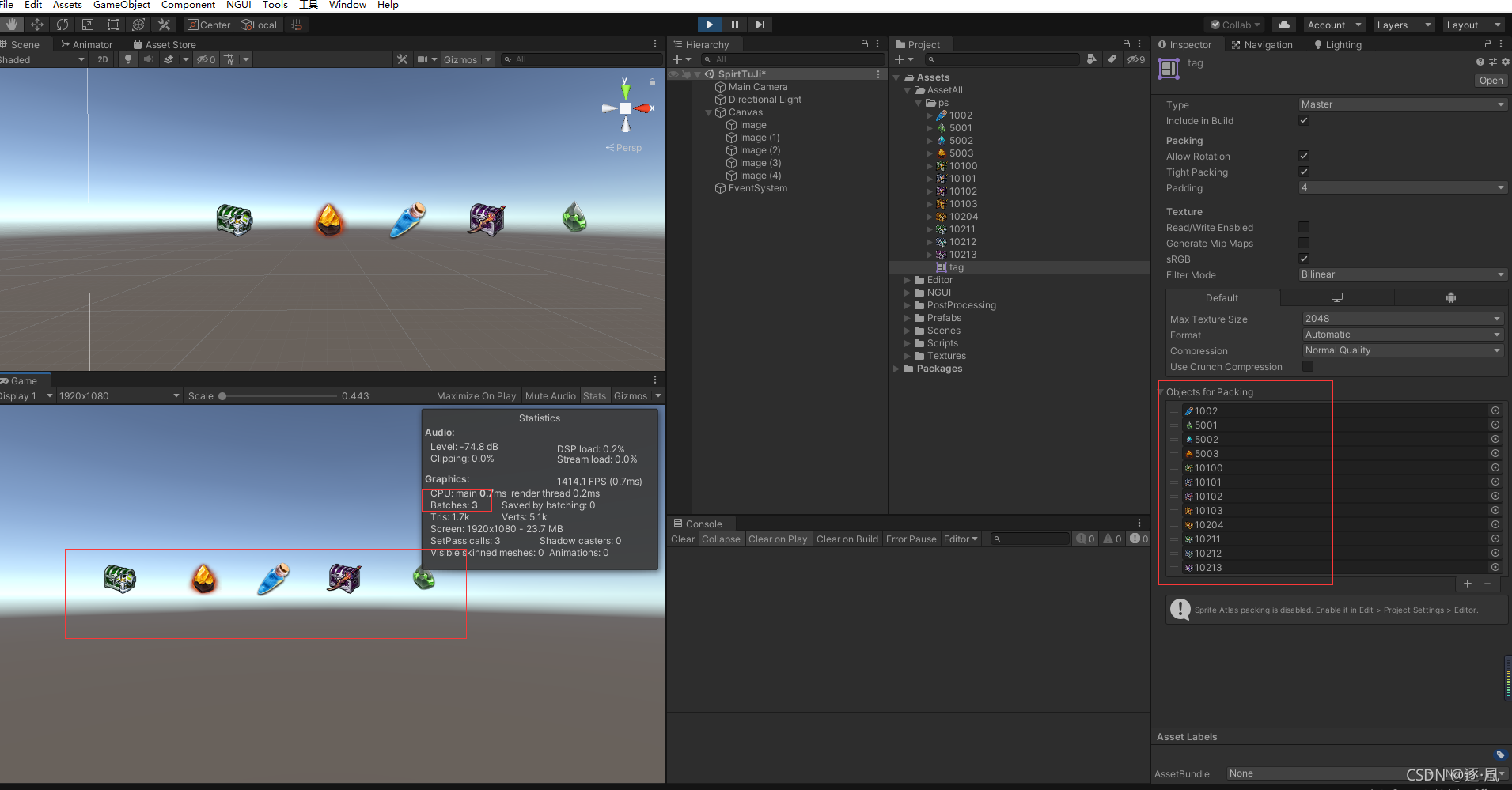Collapse the Canvas hierarchy item
1512x790 pixels.
709,112
